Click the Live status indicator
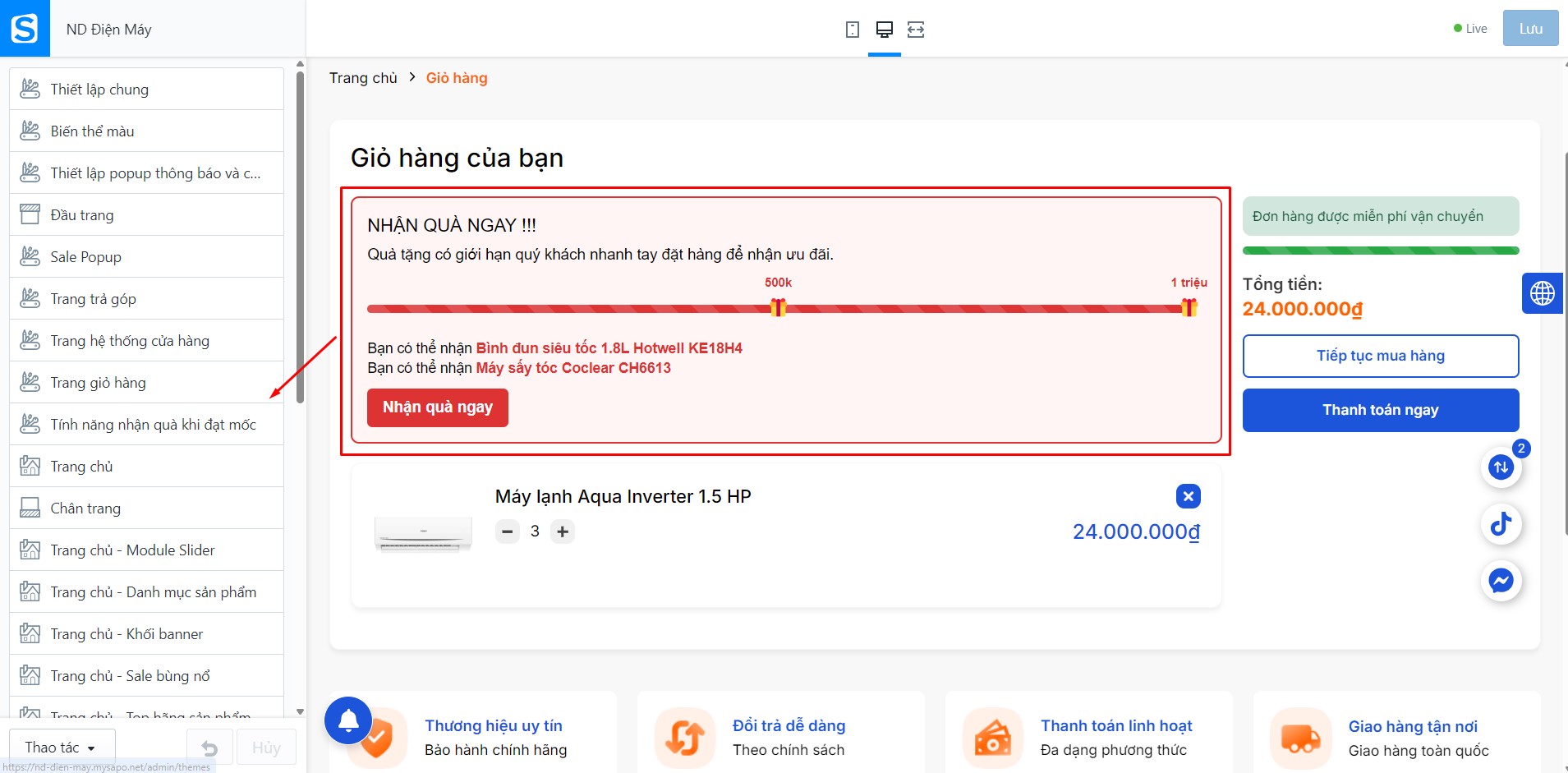 click(x=1470, y=29)
